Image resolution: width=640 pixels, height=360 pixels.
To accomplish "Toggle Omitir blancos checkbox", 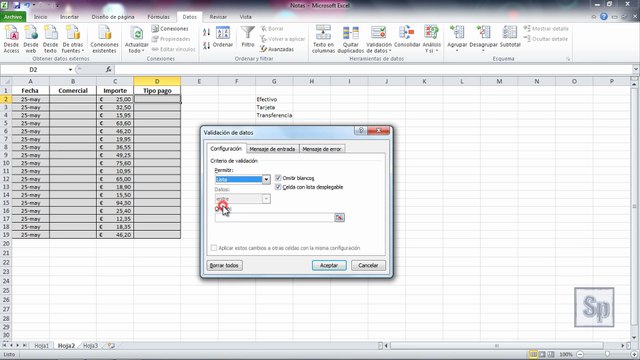I will [278, 178].
